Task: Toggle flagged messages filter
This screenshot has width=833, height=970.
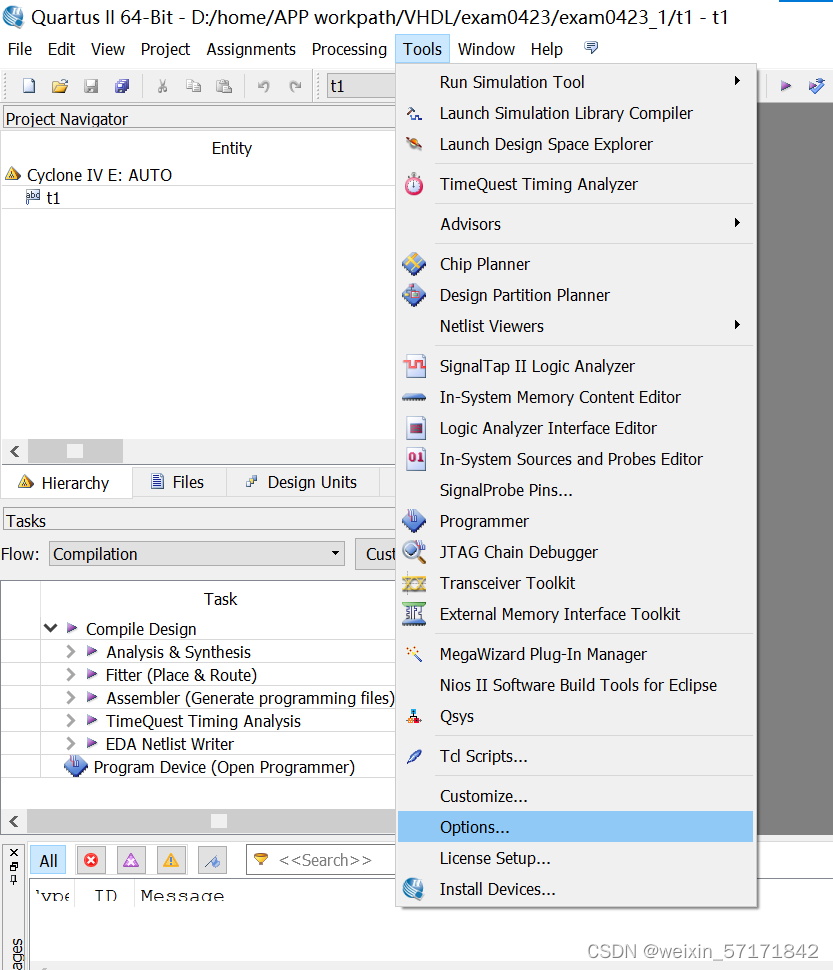Action: point(212,861)
